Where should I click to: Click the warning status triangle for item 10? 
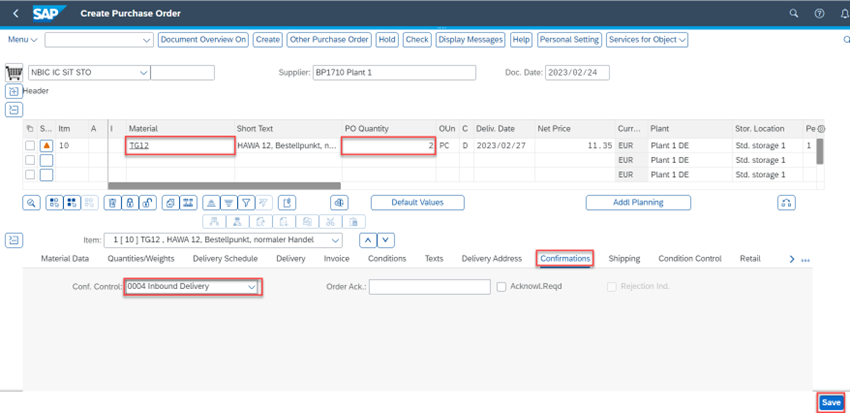tap(47, 145)
